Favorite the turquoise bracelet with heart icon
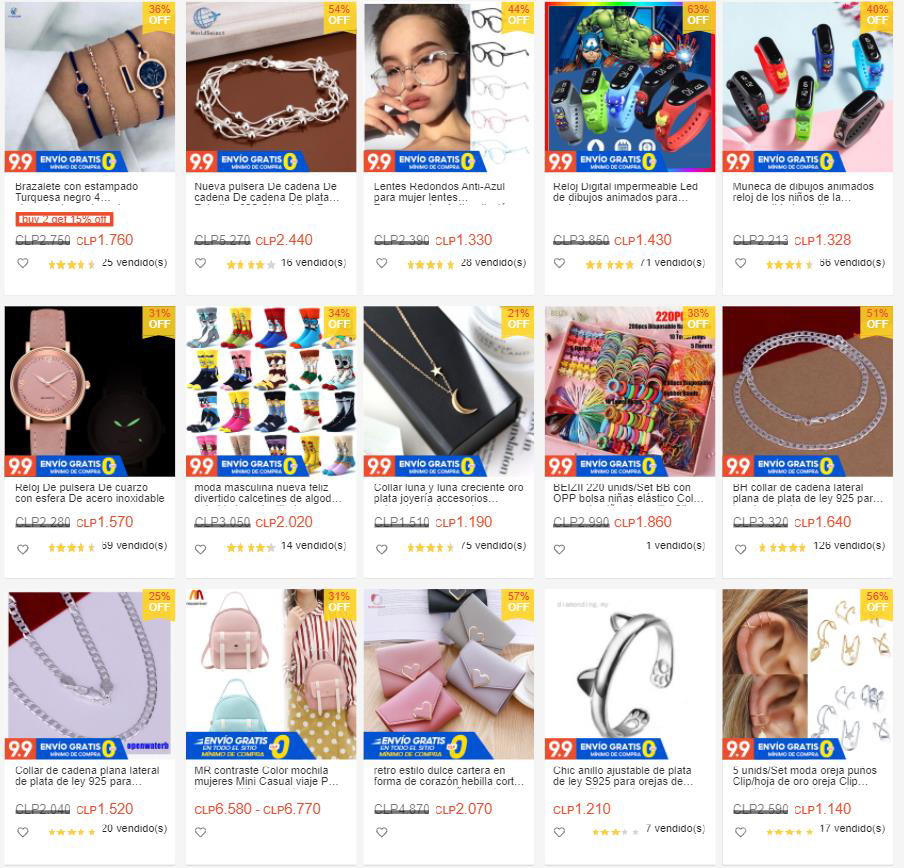The height and width of the screenshot is (868, 904). click(x=22, y=263)
